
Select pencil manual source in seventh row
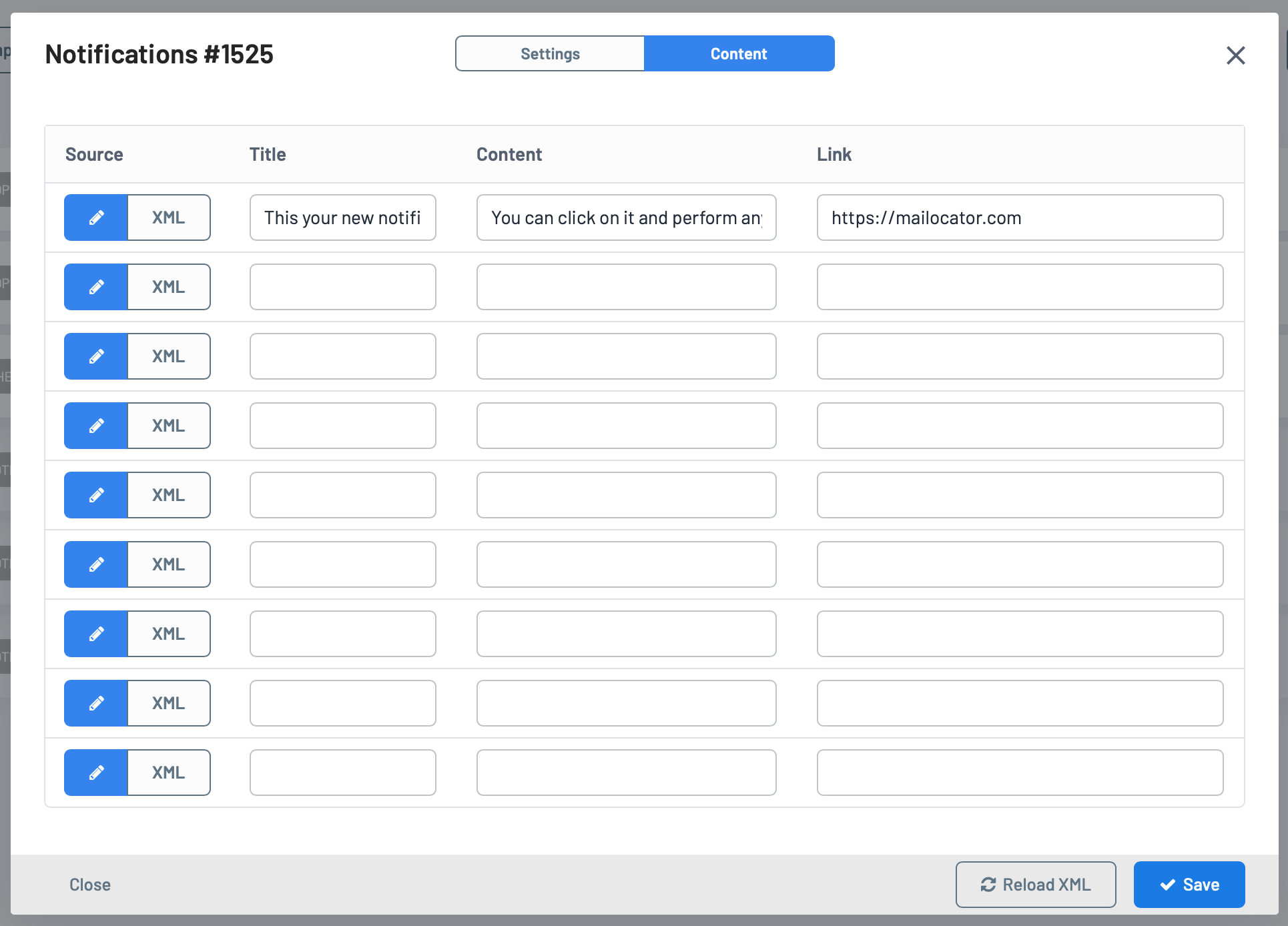coord(96,634)
